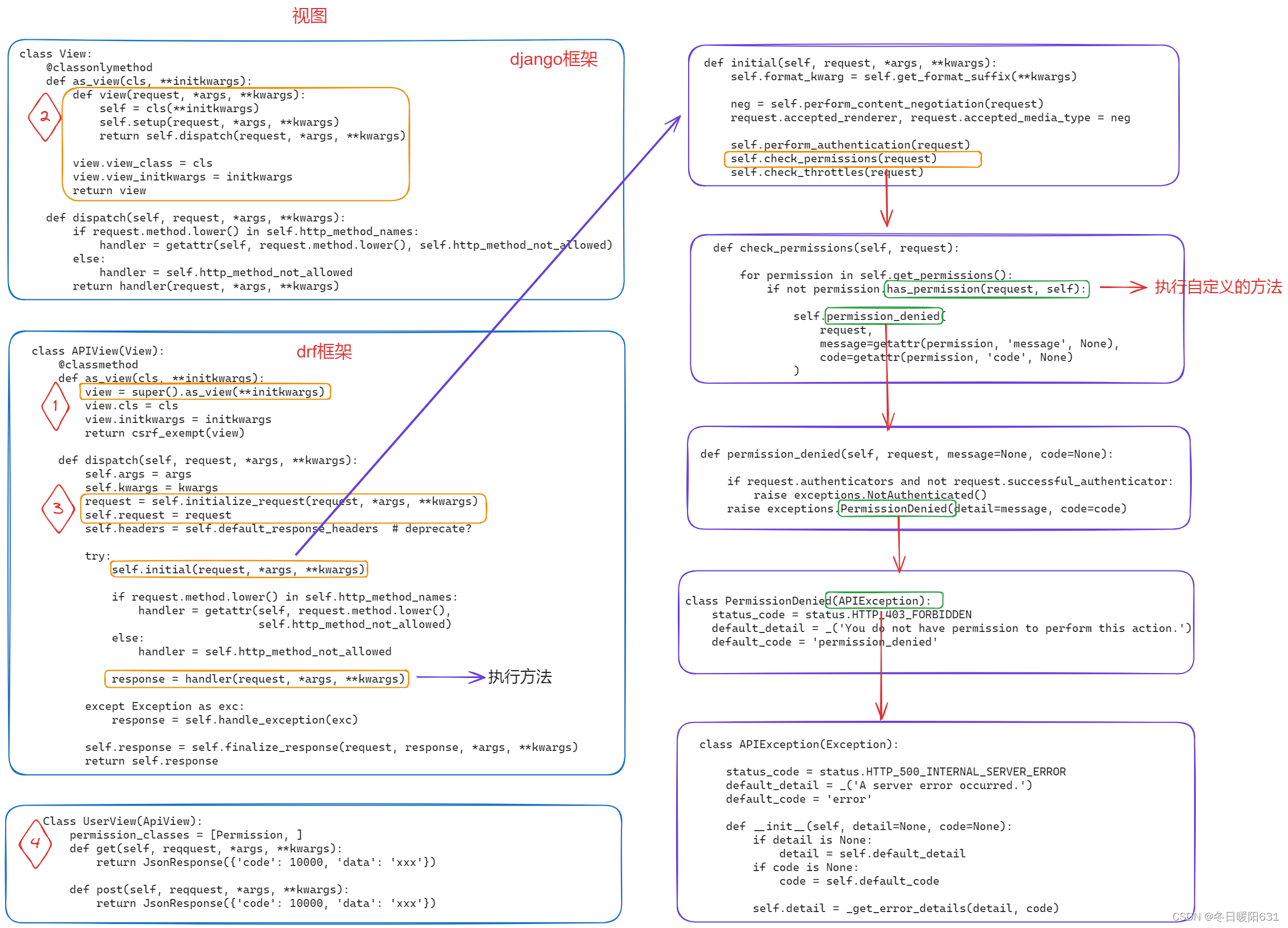Click 'request = self.initialize_request(...)' line
The height and width of the screenshot is (928, 1288).
coord(281,502)
